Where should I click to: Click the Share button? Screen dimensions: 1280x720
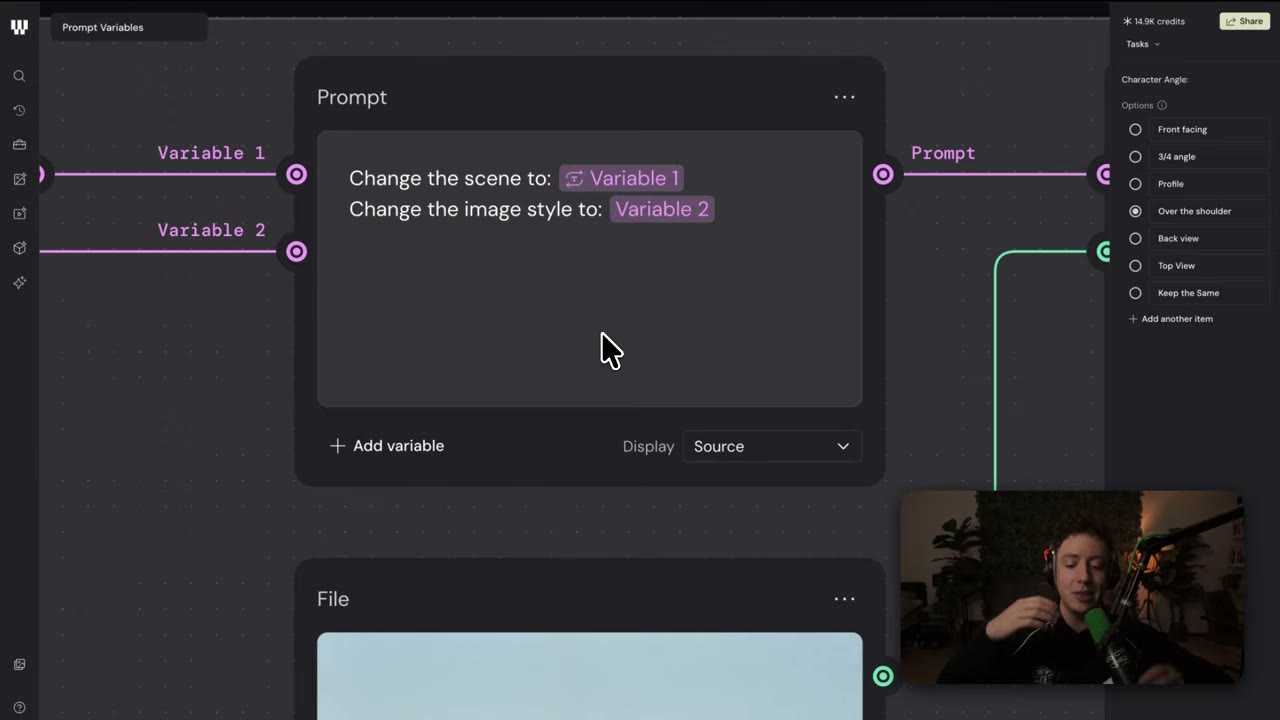pos(1245,21)
